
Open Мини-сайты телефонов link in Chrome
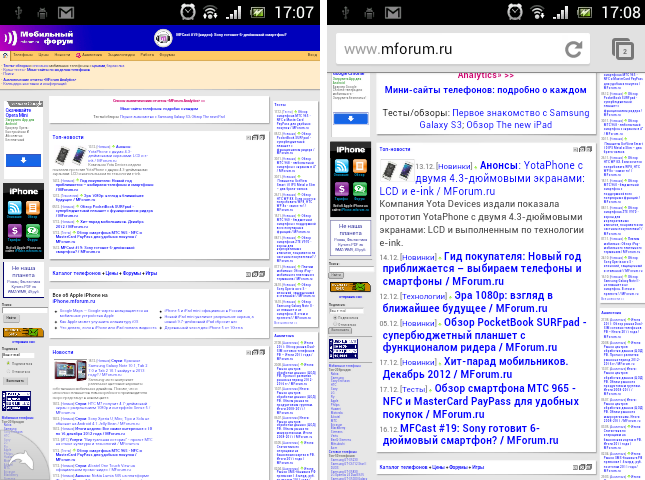[x=485, y=90]
